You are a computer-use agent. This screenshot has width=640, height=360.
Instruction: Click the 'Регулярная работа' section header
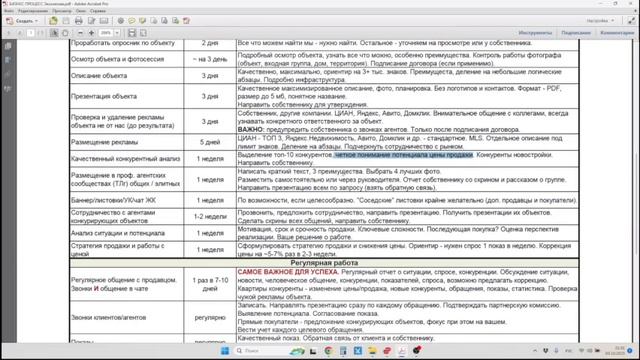pyautogui.click(x=324, y=263)
